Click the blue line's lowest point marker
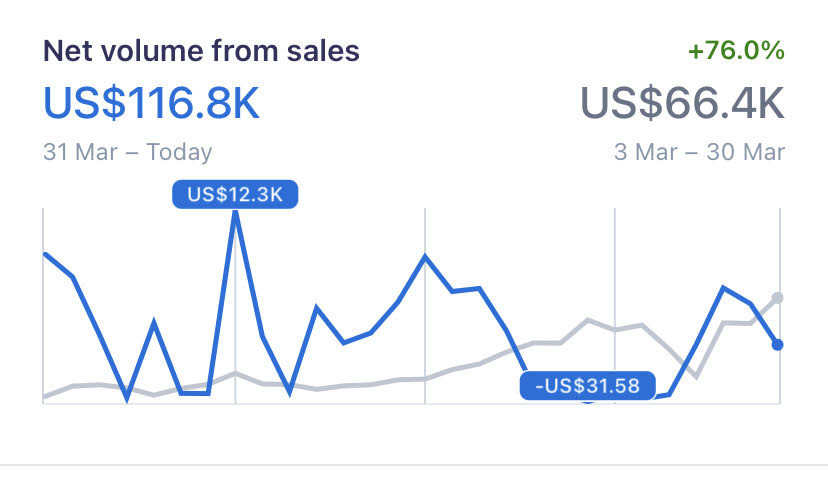 pyautogui.click(x=588, y=400)
